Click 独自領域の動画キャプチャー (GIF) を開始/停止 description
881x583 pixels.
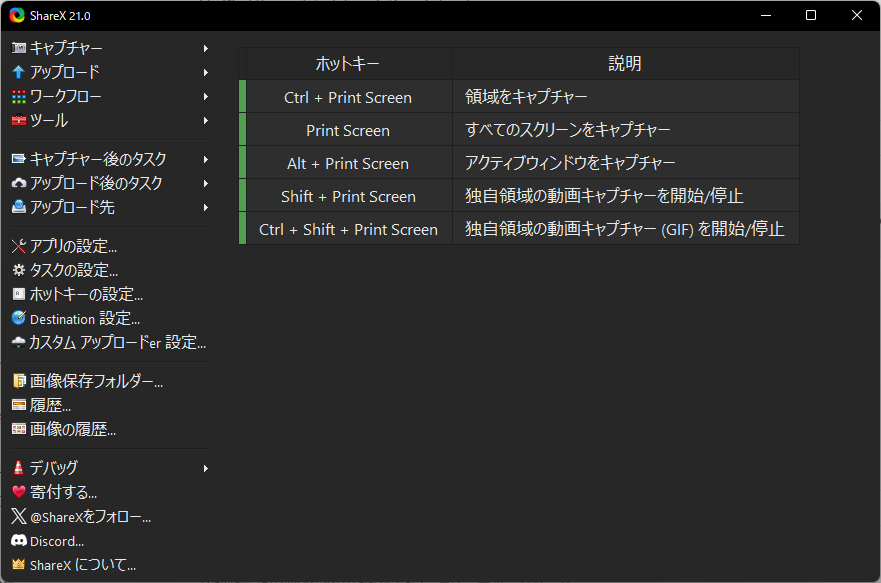pyautogui.click(x=624, y=229)
